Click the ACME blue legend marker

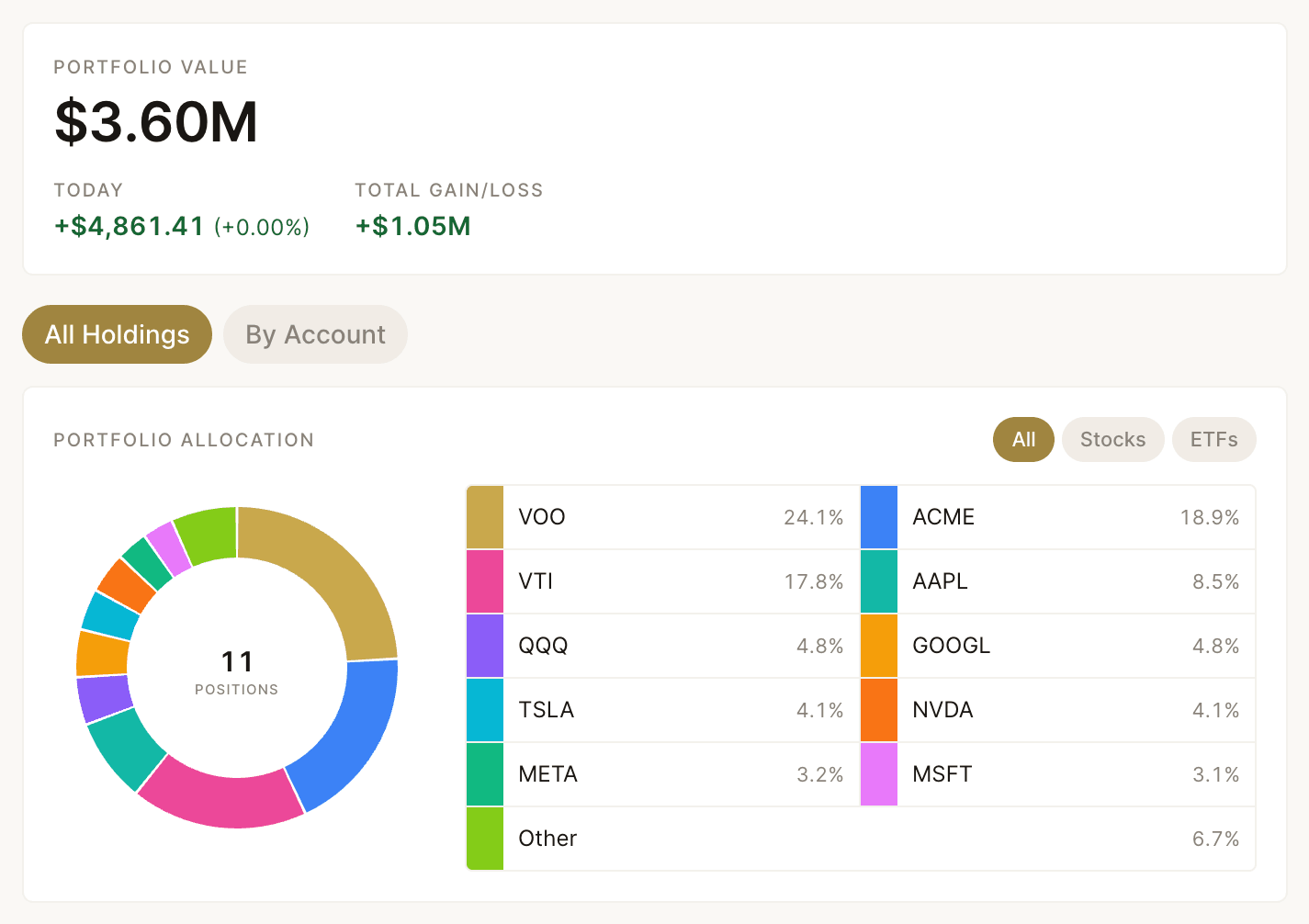878,517
